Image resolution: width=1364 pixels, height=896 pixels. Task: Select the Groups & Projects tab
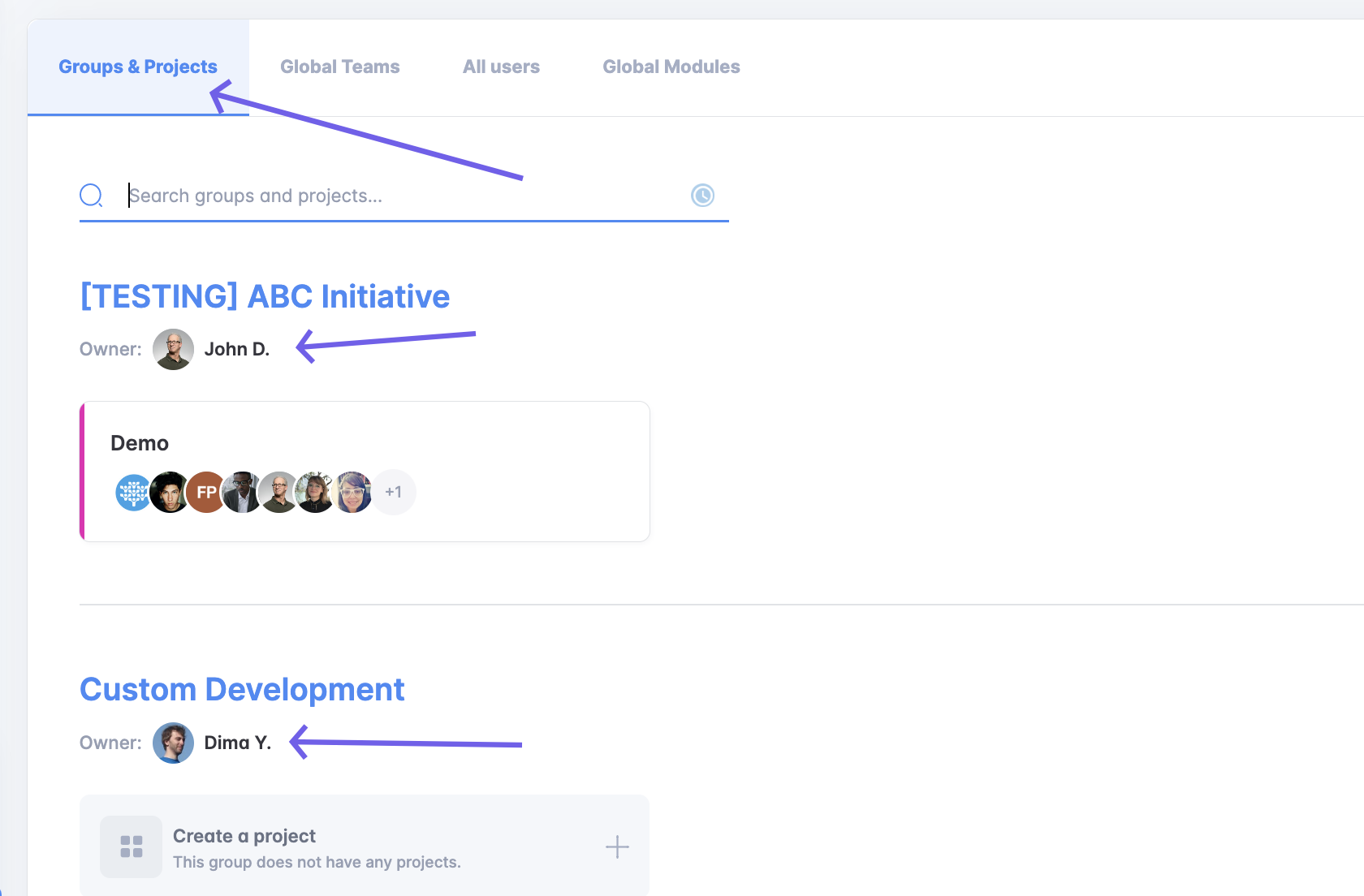click(138, 67)
